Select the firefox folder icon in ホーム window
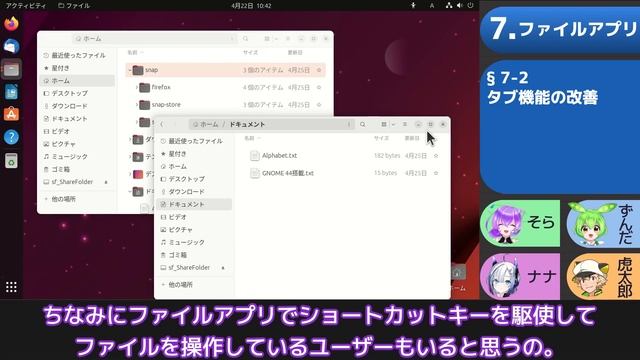 coord(144,87)
